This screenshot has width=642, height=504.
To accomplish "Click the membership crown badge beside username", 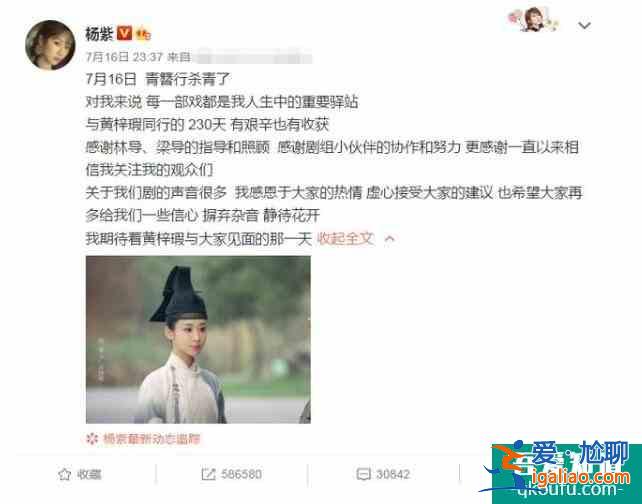I will pyautogui.click(x=143, y=34).
